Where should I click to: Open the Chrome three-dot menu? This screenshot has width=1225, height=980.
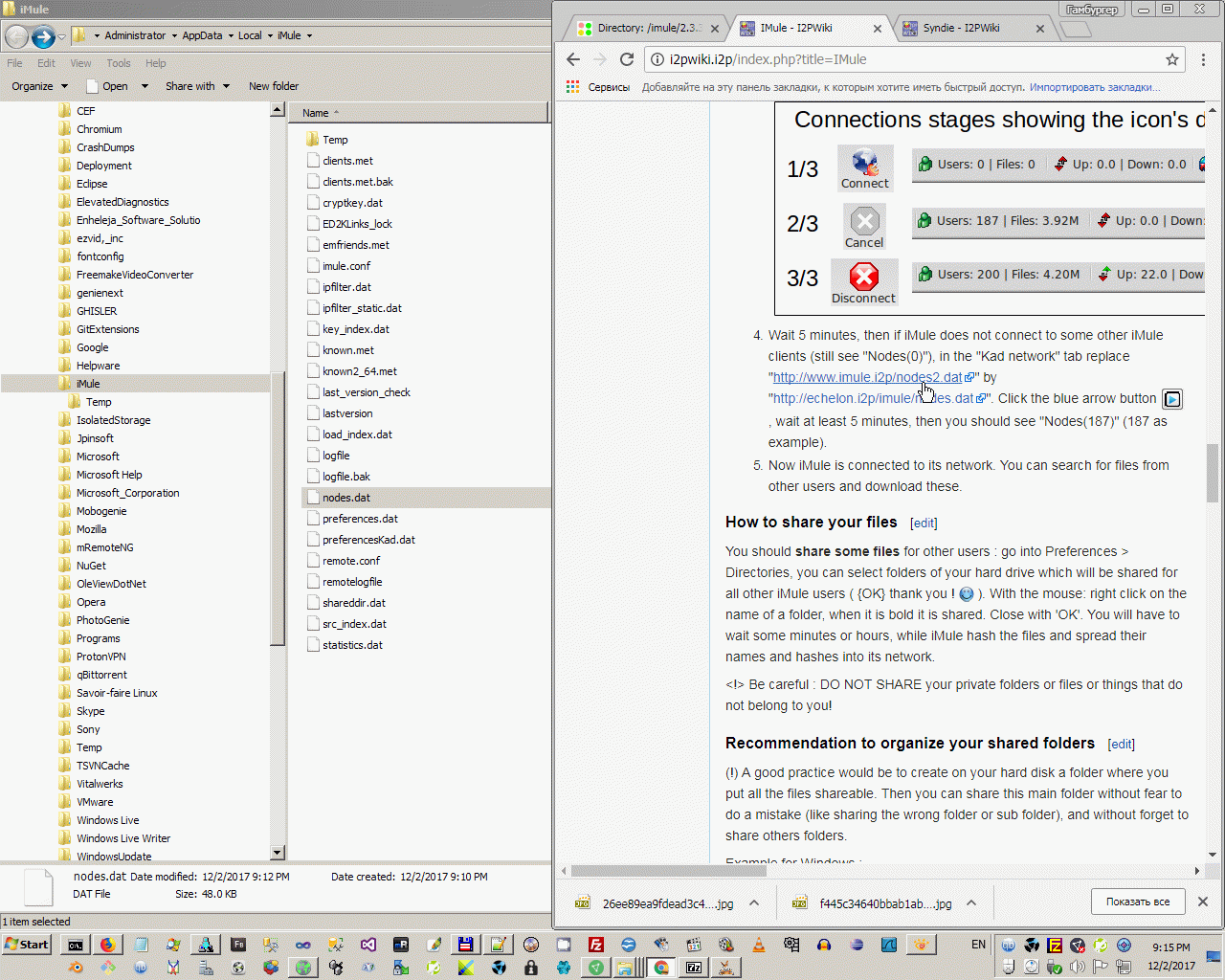coord(1204,59)
